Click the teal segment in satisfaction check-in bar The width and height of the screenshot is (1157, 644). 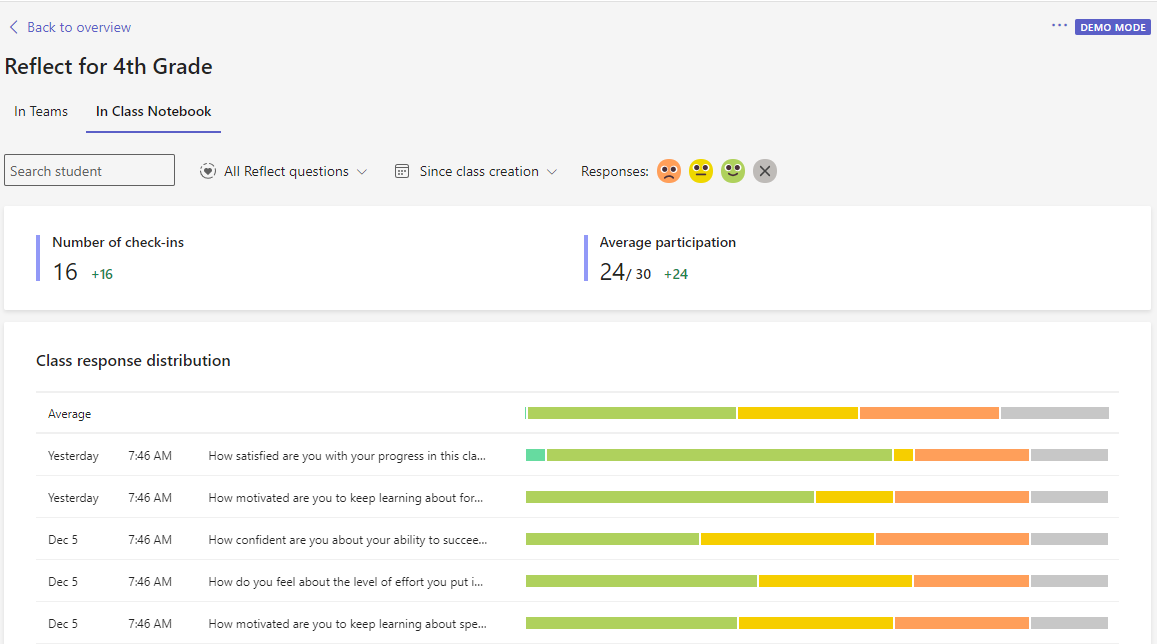[x=535, y=455]
